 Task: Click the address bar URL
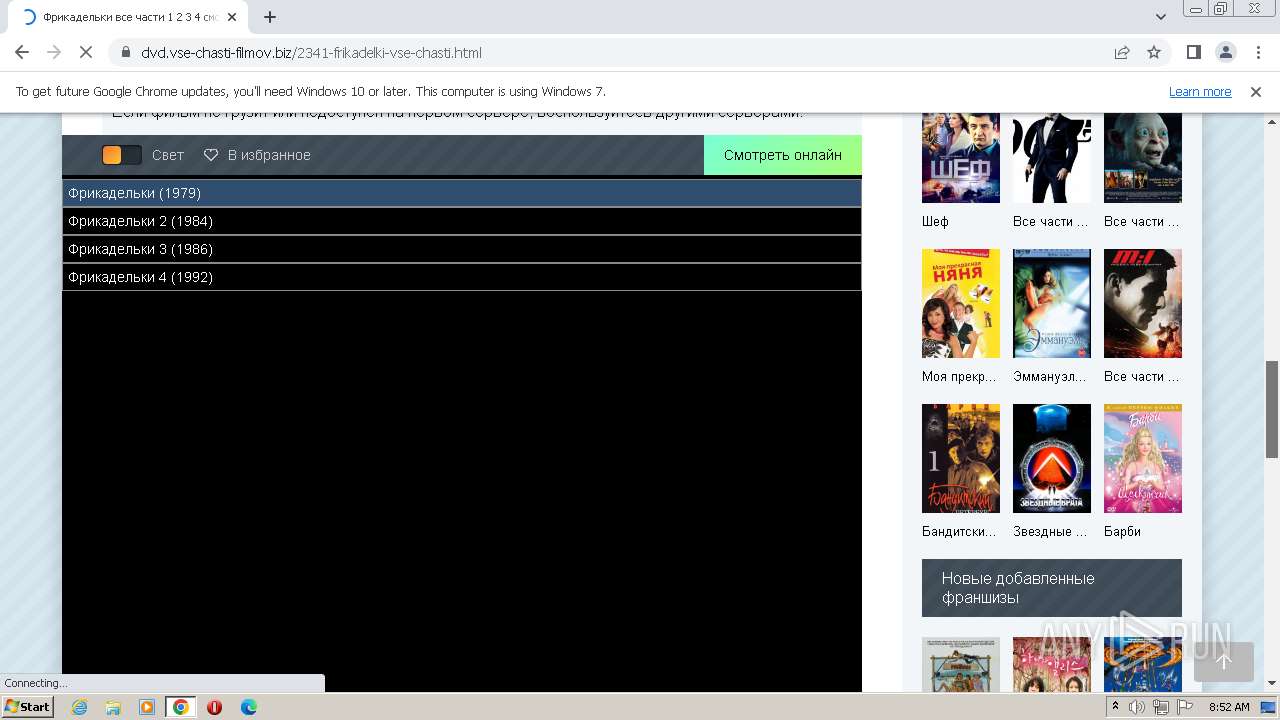click(311, 52)
